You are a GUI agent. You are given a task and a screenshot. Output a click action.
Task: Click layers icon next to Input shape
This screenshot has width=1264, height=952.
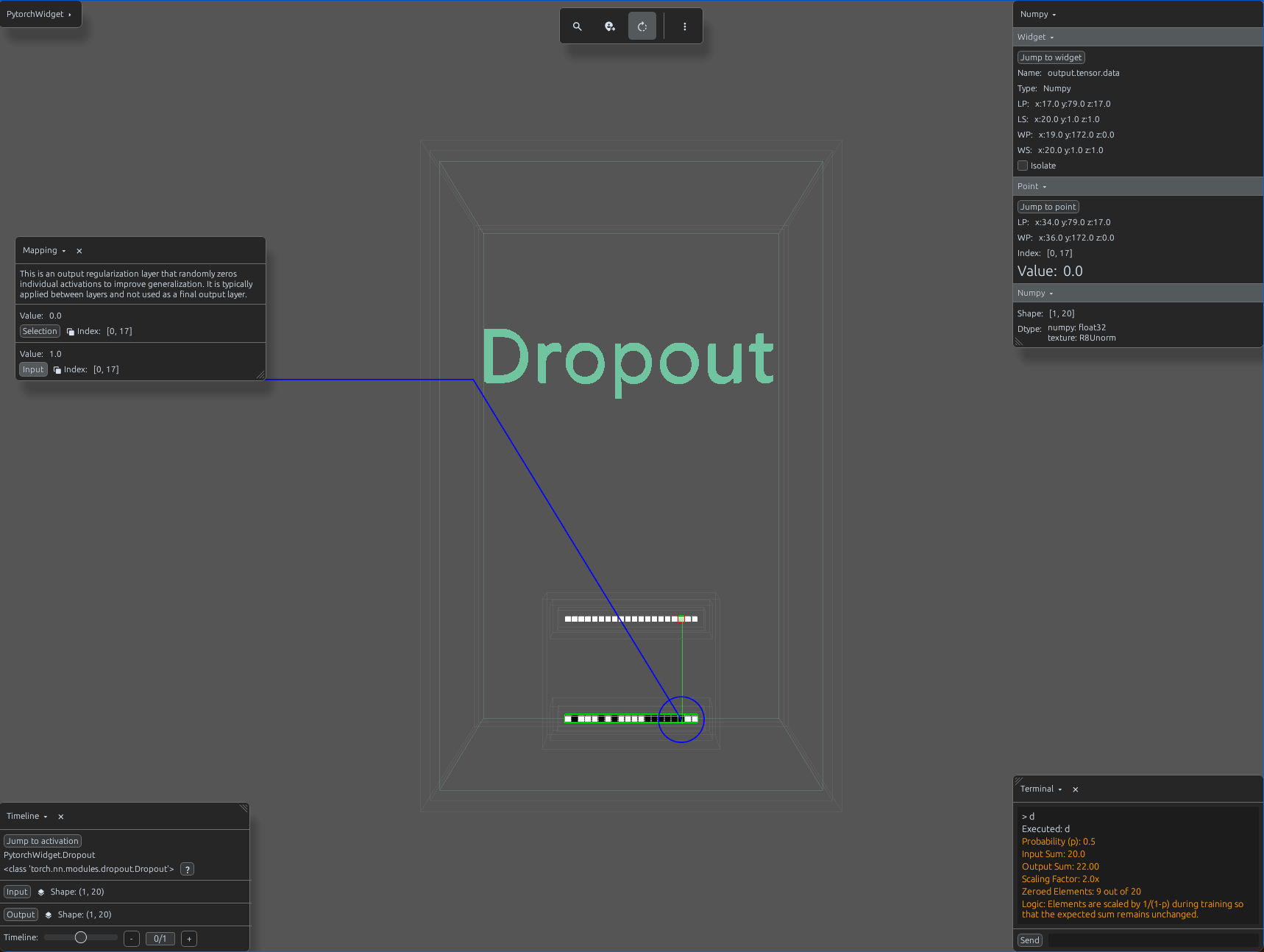click(41, 892)
